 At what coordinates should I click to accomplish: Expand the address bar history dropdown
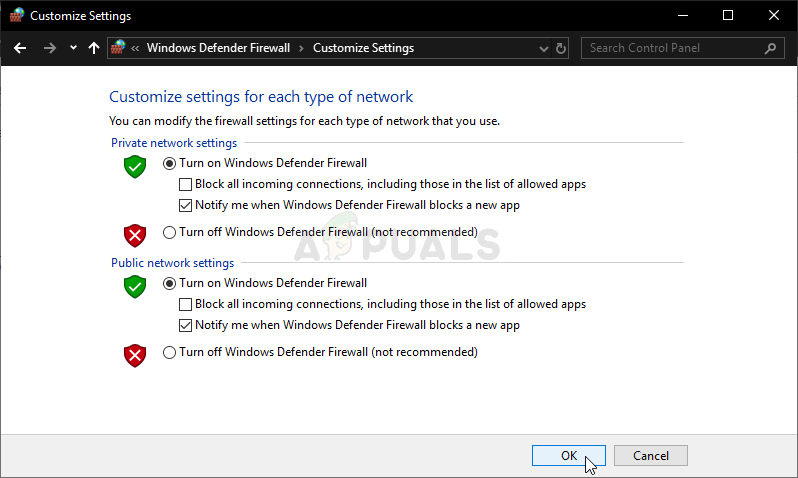pos(542,48)
